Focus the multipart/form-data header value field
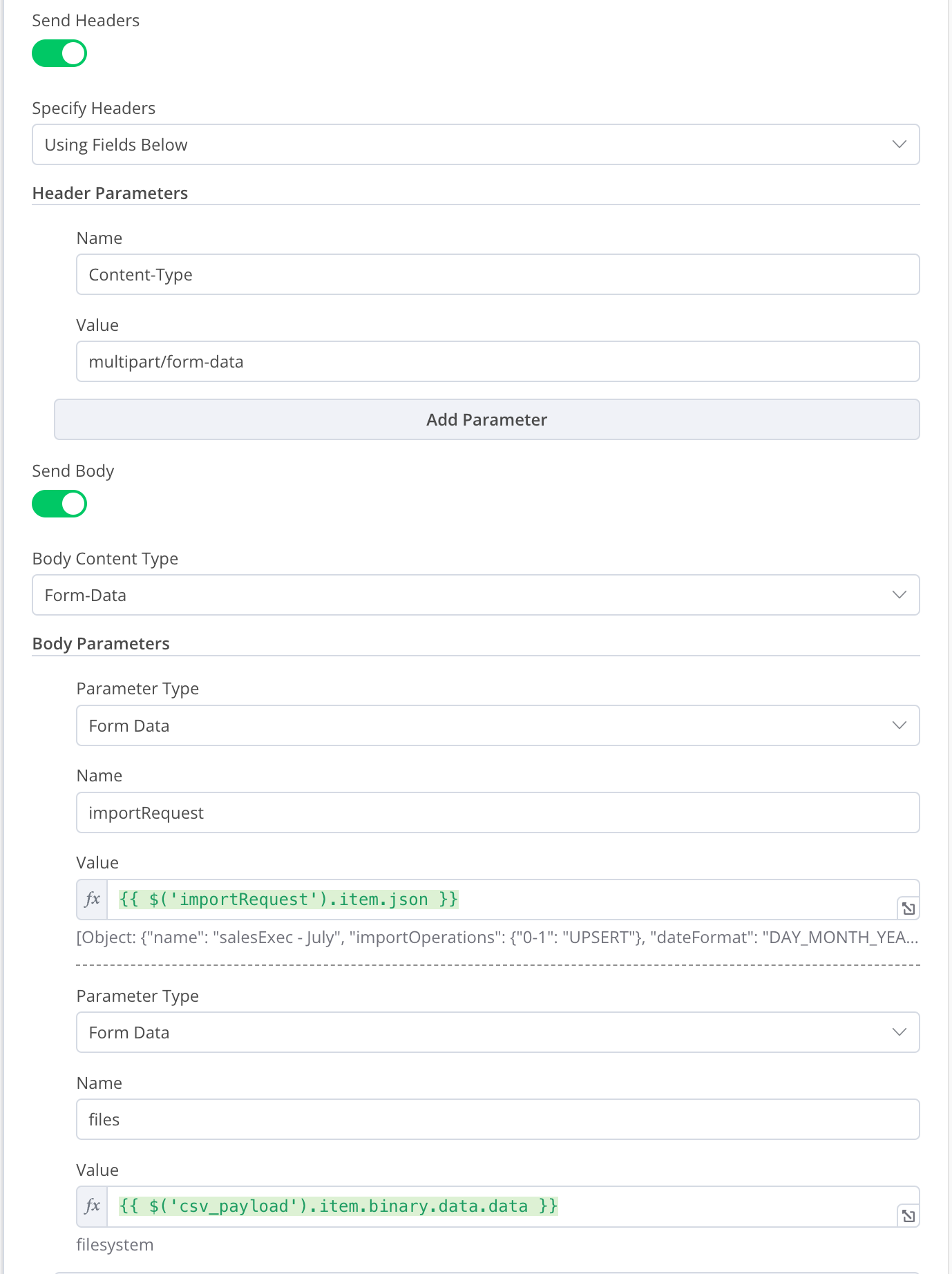The height and width of the screenshot is (1274, 952). [497, 361]
